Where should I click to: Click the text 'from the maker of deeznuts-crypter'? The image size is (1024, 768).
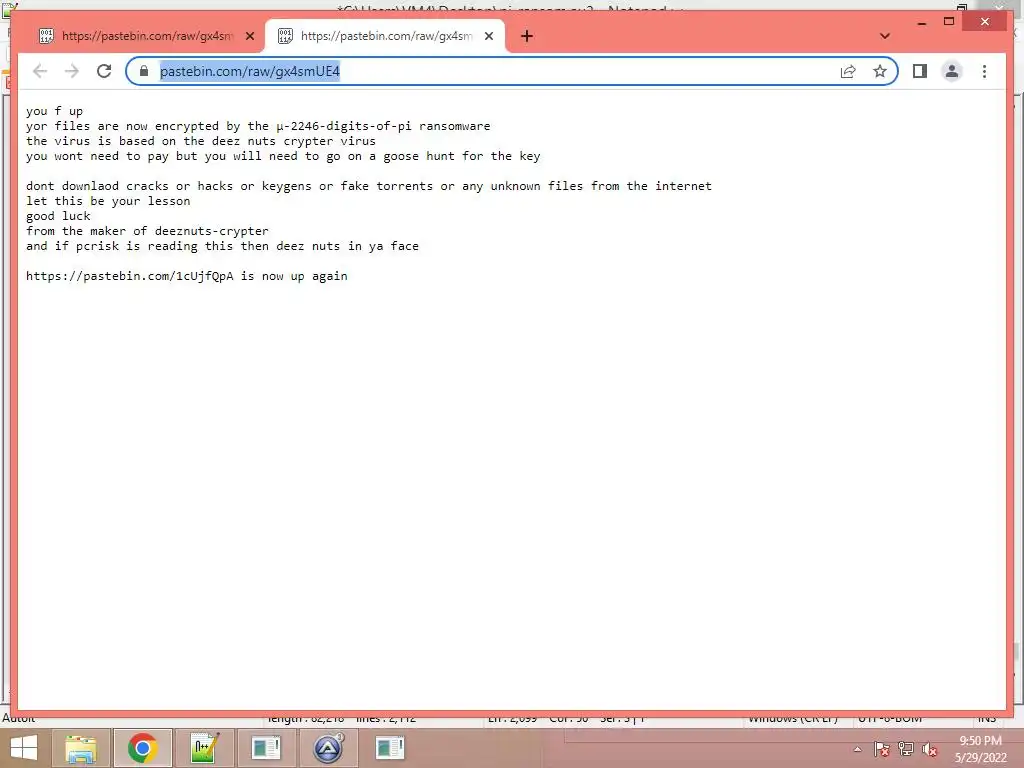[x=147, y=231]
